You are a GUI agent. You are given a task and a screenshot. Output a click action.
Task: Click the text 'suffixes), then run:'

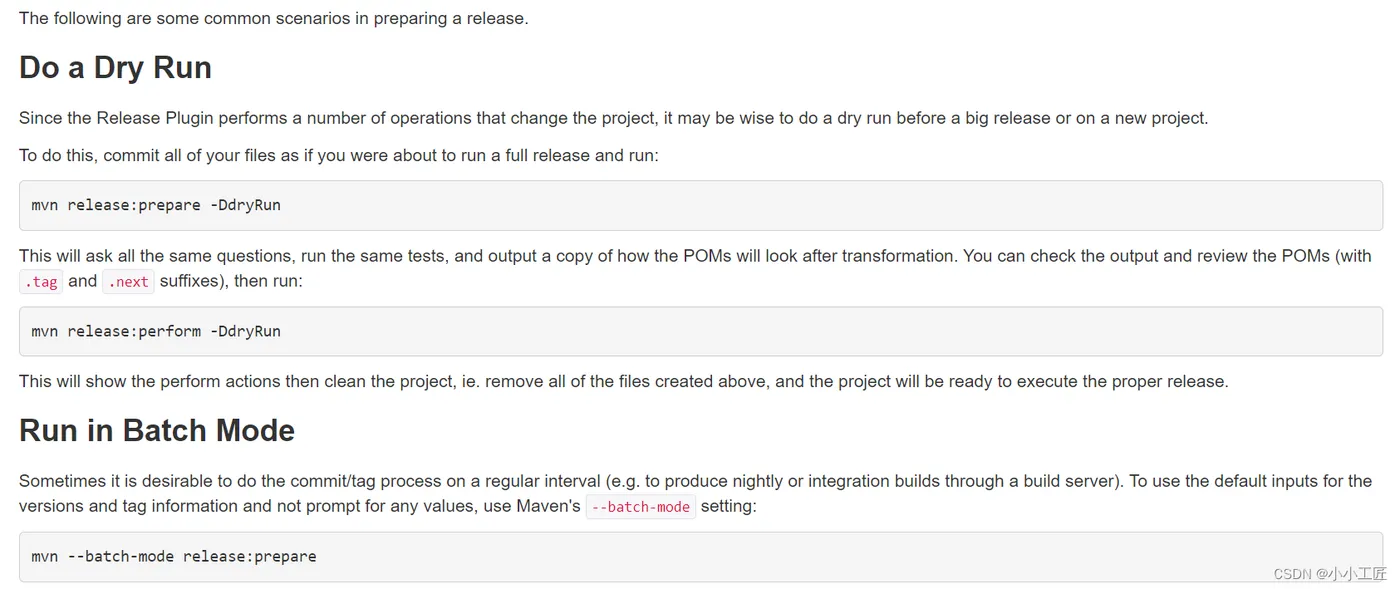click(x=231, y=281)
